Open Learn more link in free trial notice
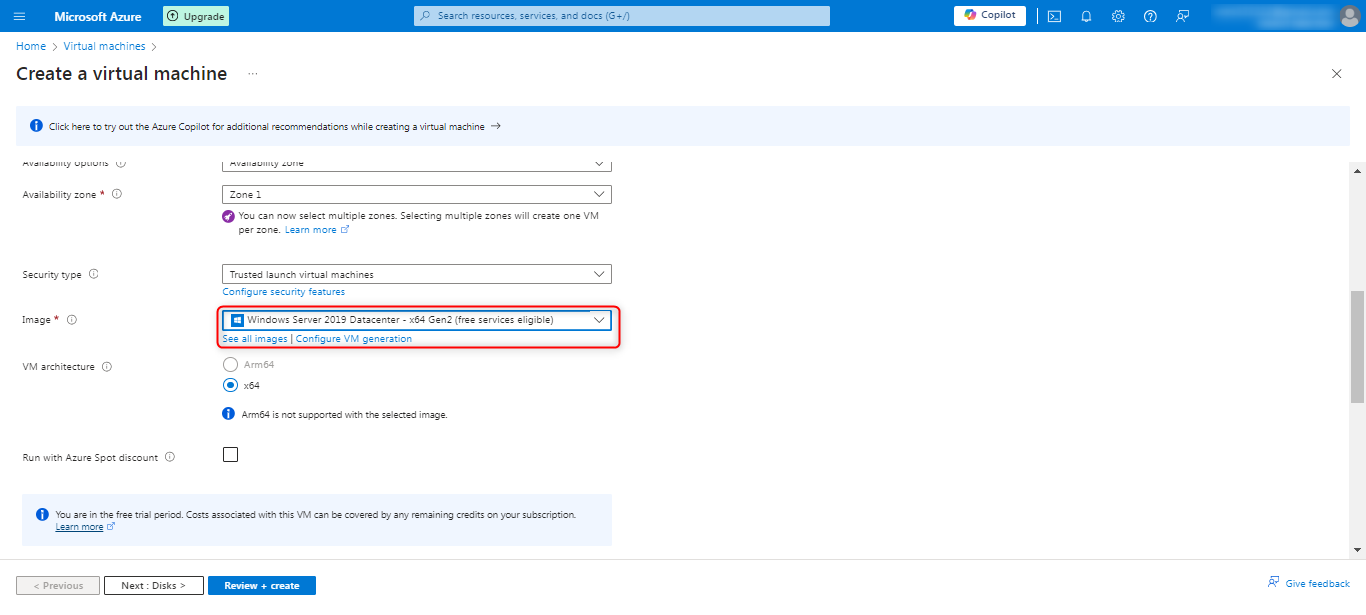This screenshot has height=615, width=1366. [x=85, y=527]
